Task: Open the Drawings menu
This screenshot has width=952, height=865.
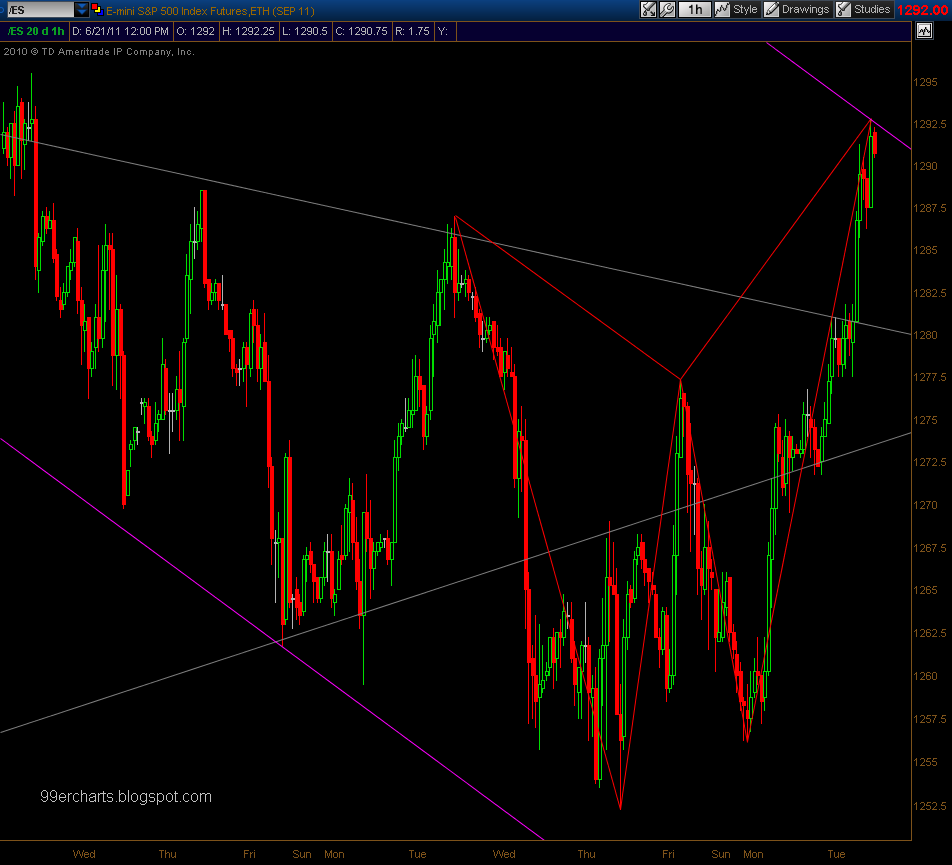Action: [x=797, y=9]
